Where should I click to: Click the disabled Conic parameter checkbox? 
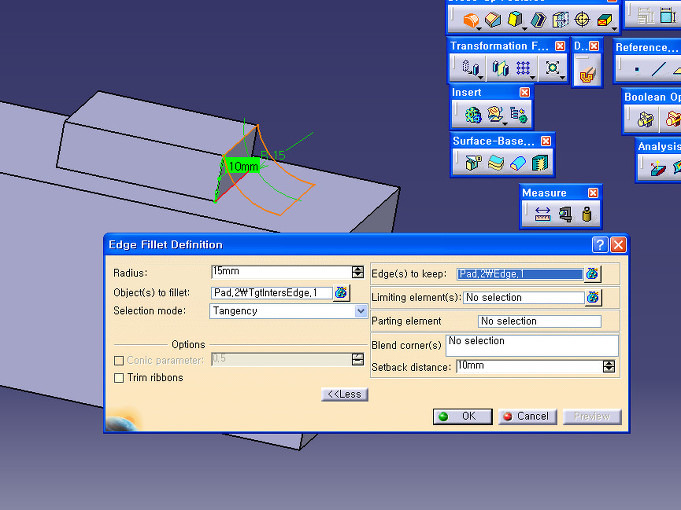click(x=119, y=361)
